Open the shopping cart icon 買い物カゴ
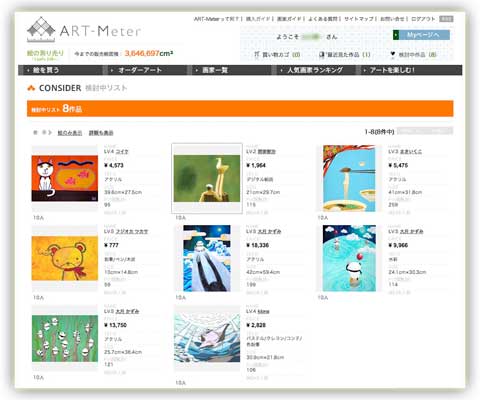Viewport: 480px width, 400px height. (x=257, y=54)
